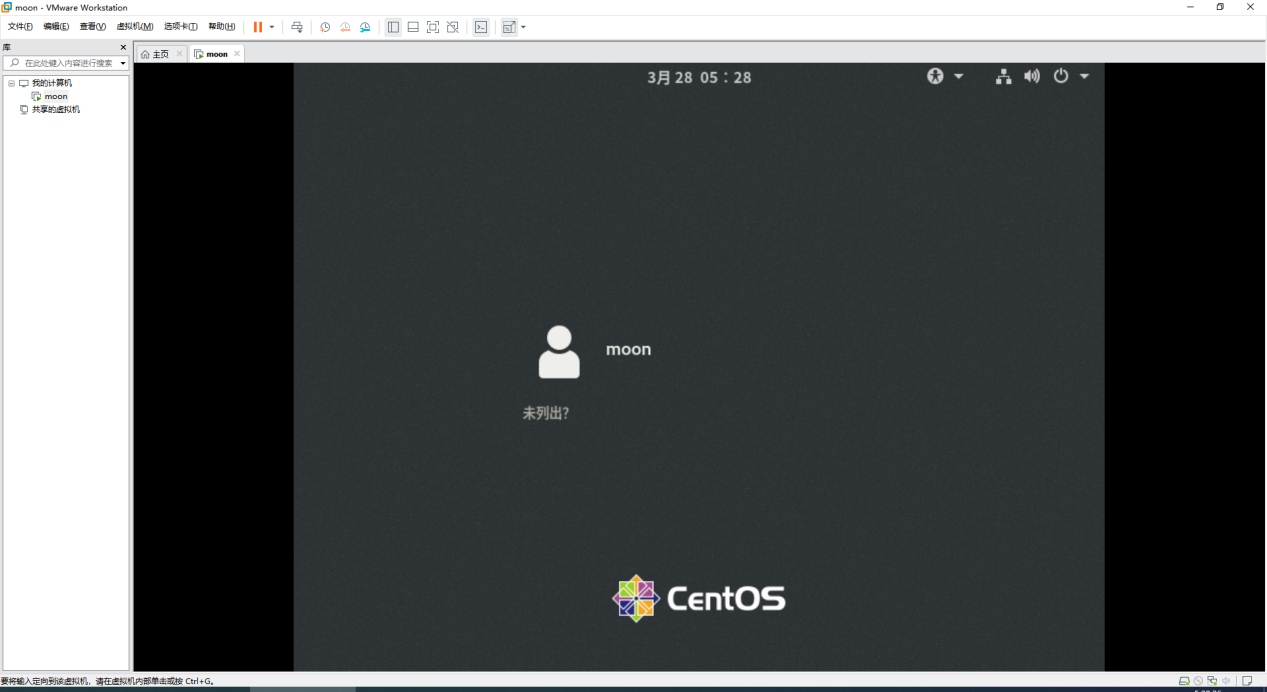Close the 主页 tab
1267x692 pixels.
180,54
